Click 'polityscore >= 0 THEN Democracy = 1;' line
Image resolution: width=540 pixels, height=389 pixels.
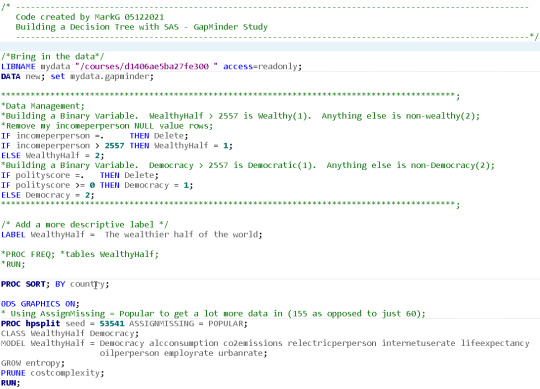104,185
